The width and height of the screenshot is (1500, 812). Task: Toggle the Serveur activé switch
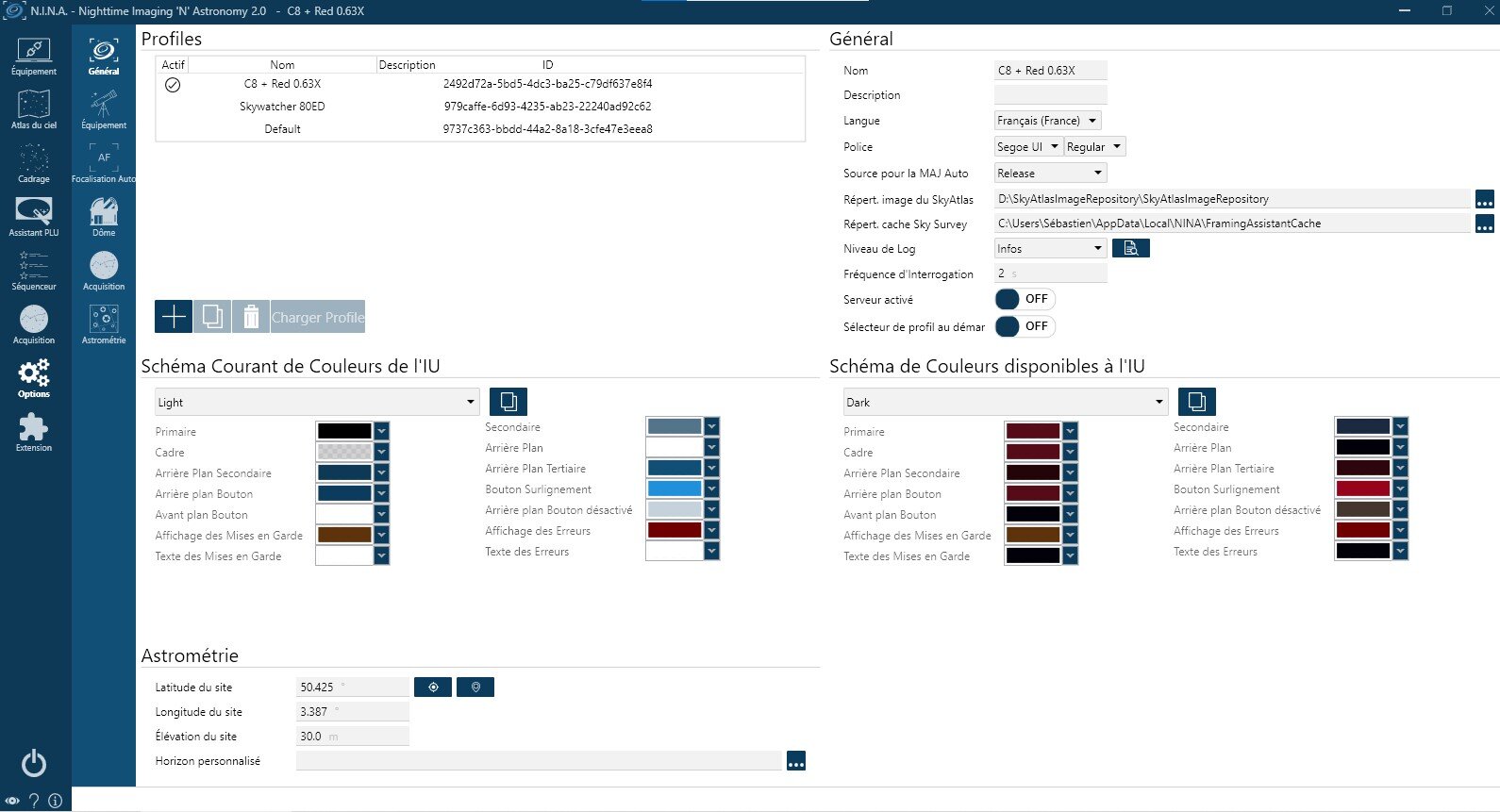pyautogui.click(x=1025, y=299)
